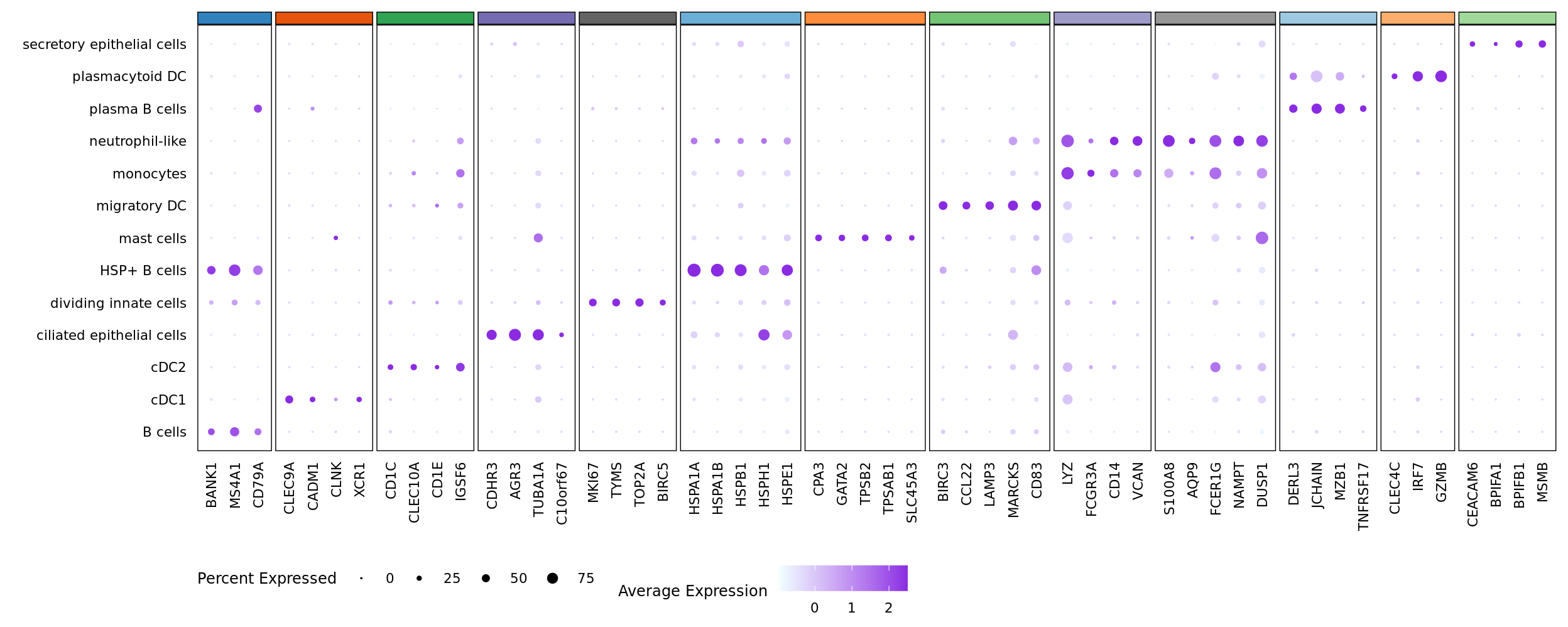Select the HSPA1A dot in HSP+ B cells row
The height and width of the screenshot is (627, 1568).
click(x=694, y=270)
